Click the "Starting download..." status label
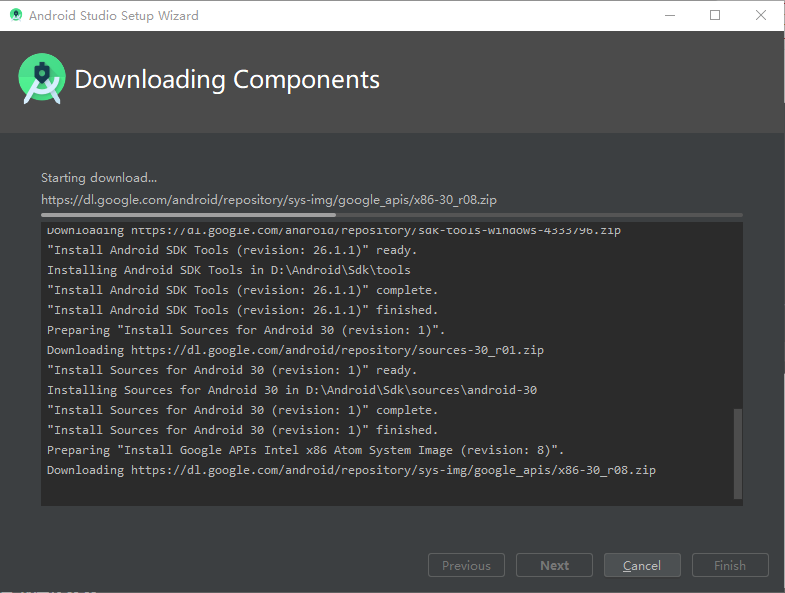785x593 pixels. [x=99, y=178]
